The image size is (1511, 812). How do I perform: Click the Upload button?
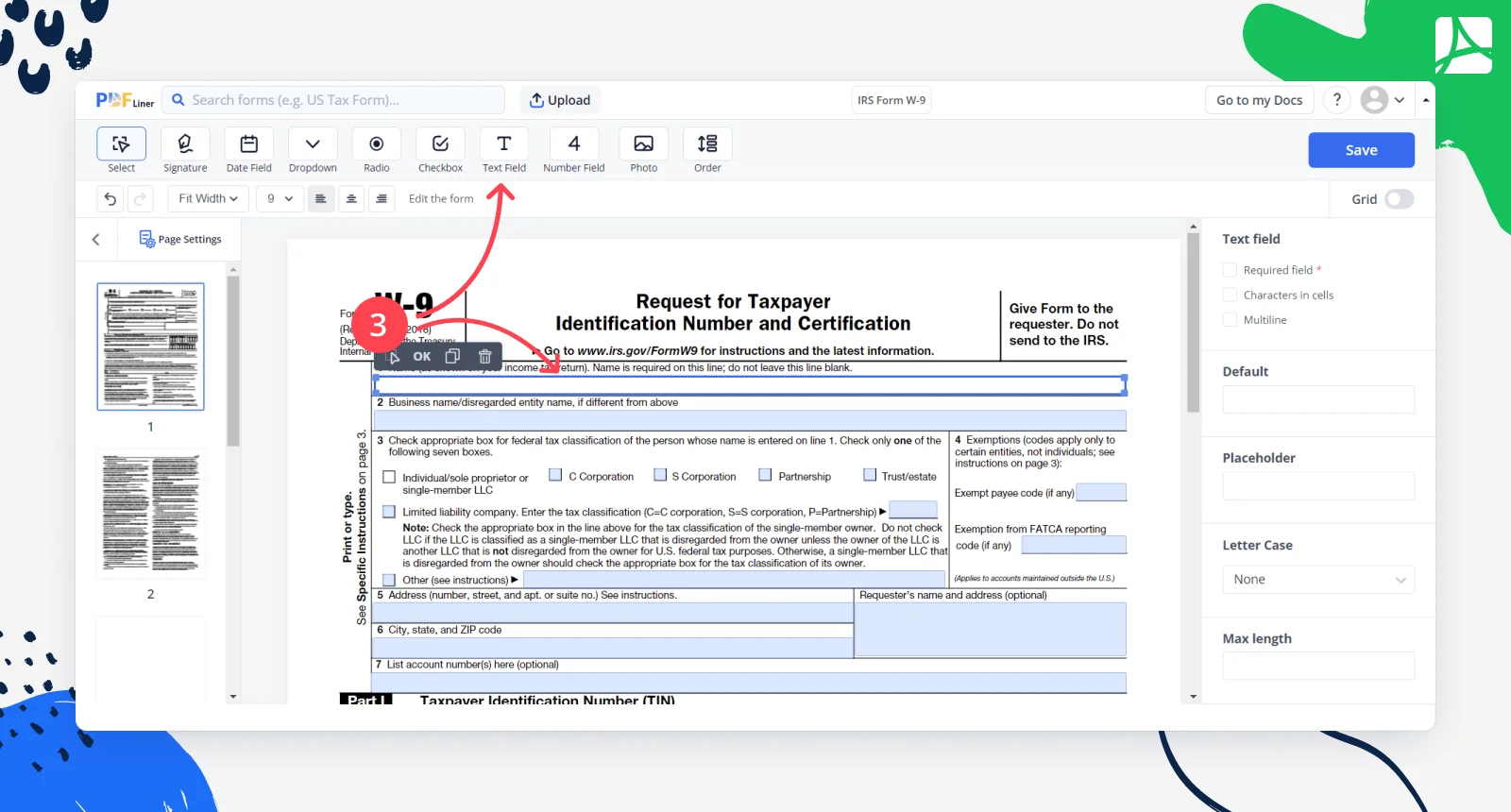(560, 100)
